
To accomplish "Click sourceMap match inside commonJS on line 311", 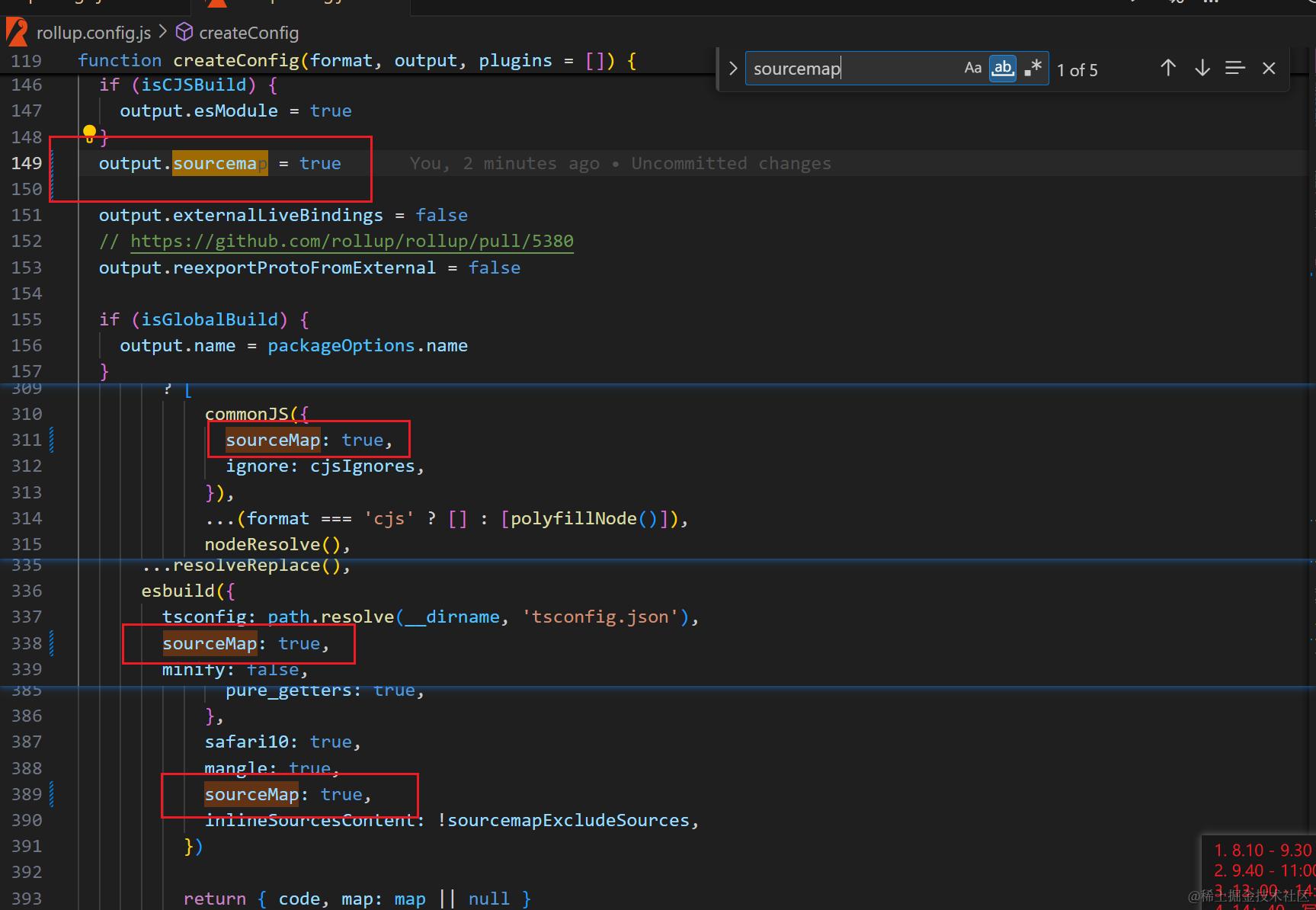I will pos(273,441).
